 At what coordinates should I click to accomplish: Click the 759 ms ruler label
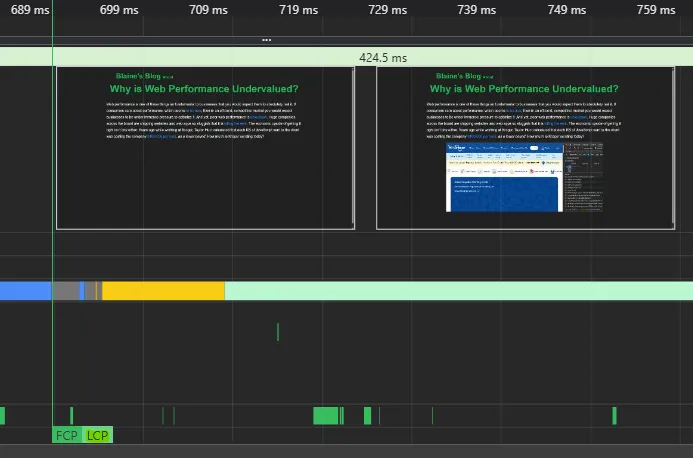(656, 10)
